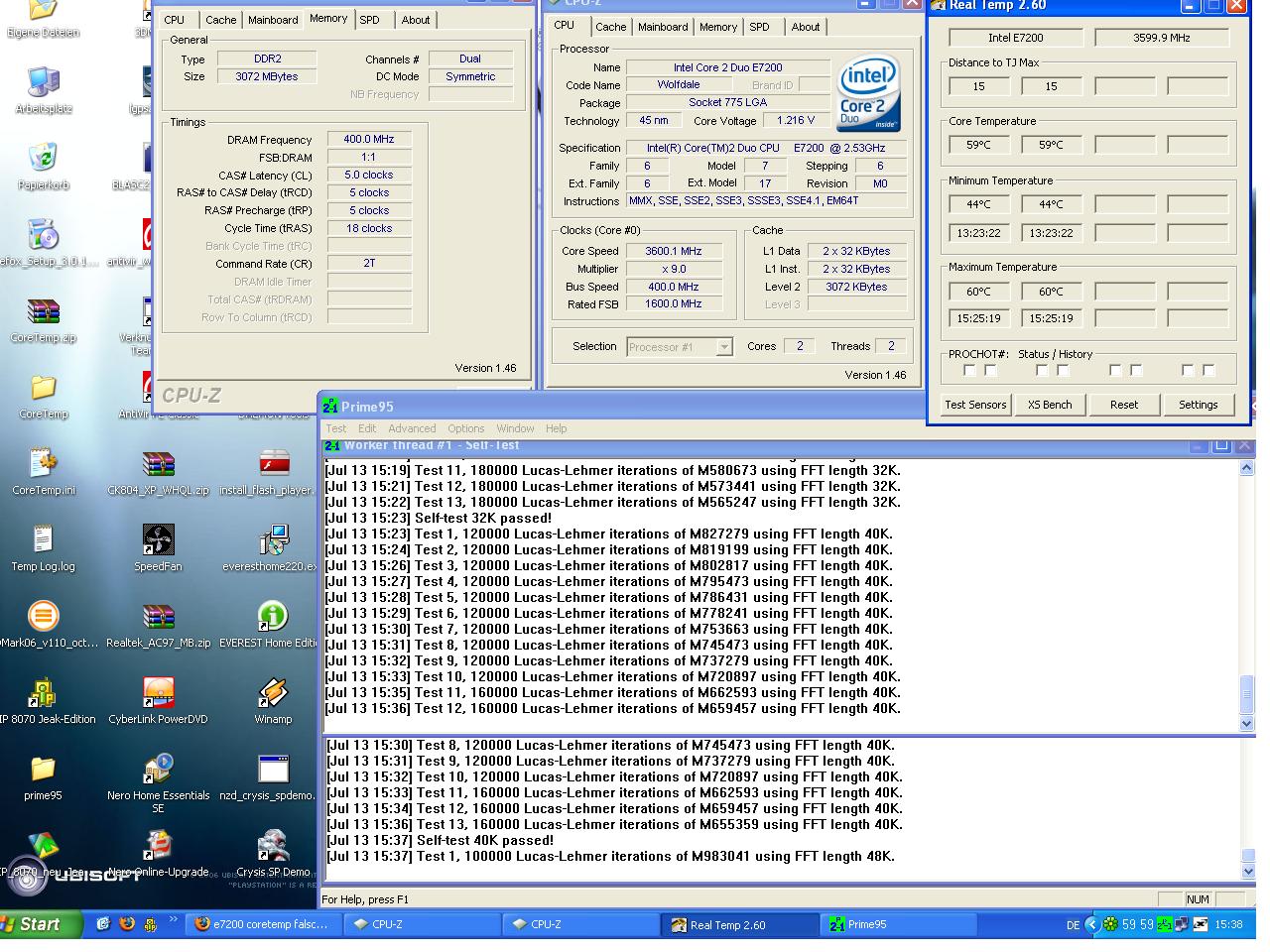Select the CyberLink PowerDVD shortcut
This screenshot has height=952, width=1270.
[159, 700]
